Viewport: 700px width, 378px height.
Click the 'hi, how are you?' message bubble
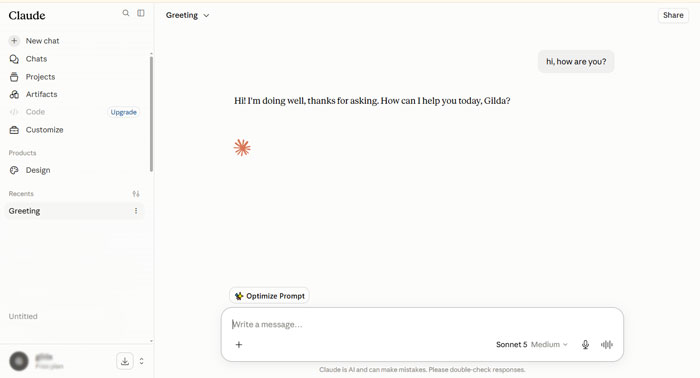coord(576,62)
